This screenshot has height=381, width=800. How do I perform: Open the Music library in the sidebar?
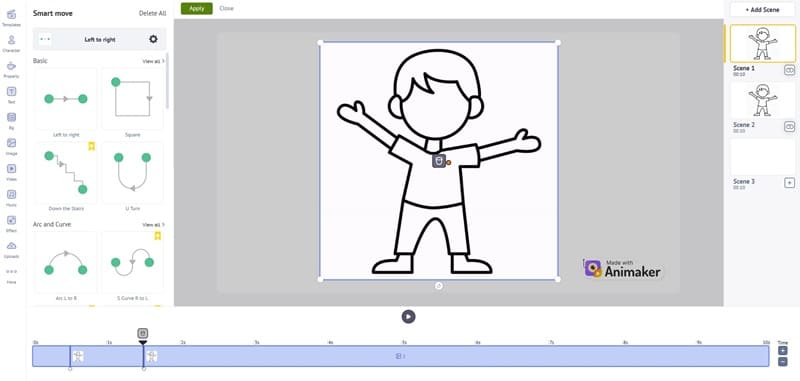[x=11, y=197]
